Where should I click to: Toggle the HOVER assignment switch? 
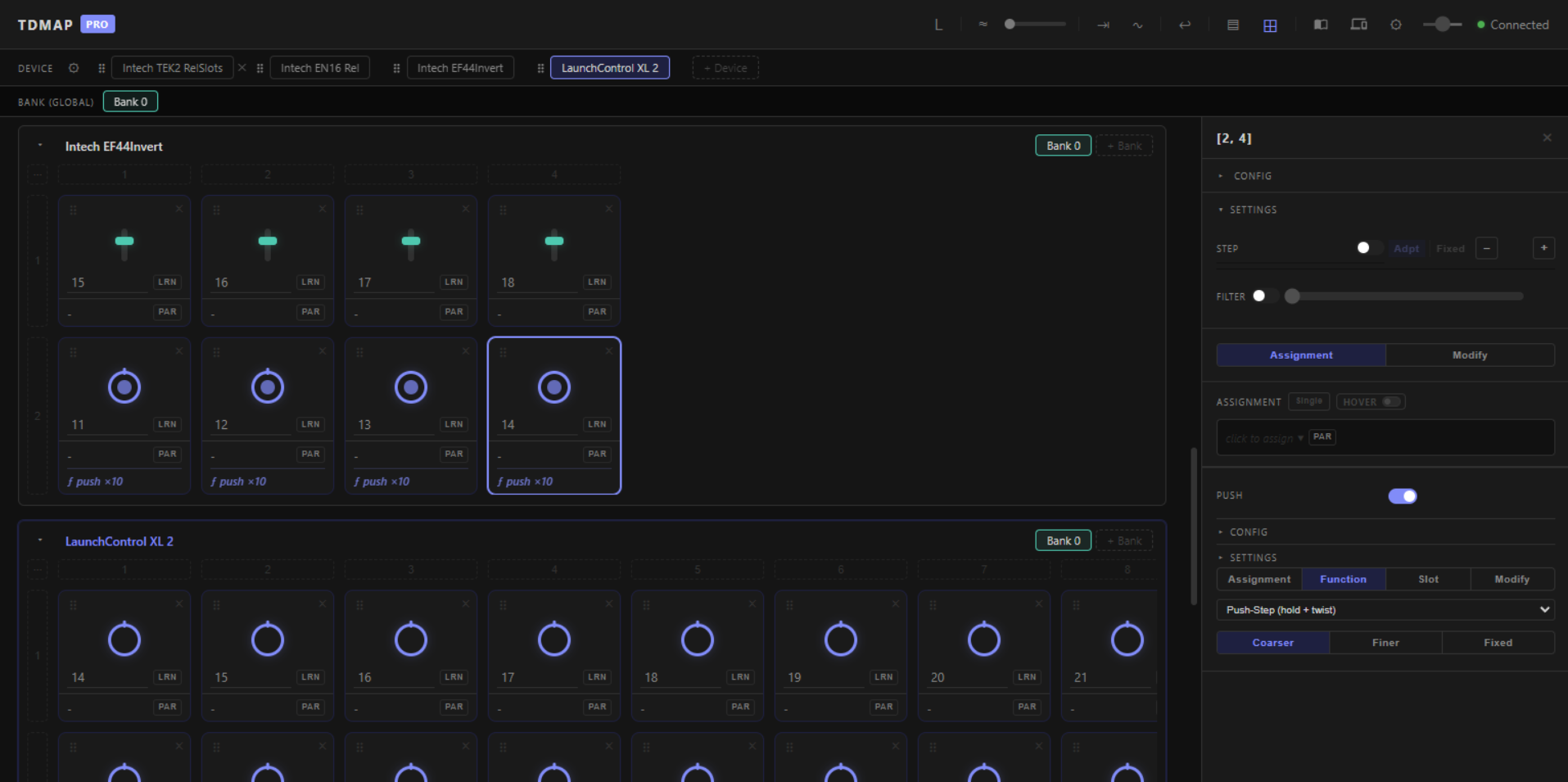pos(1391,401)
